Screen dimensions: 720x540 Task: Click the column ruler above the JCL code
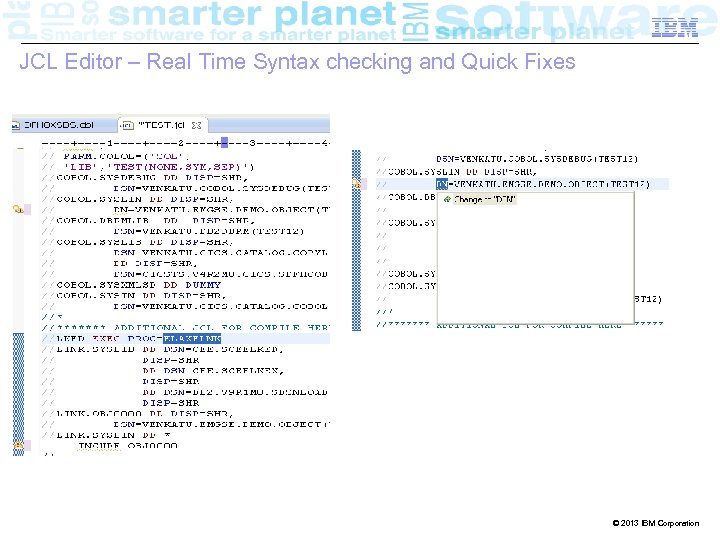(186, 143)
